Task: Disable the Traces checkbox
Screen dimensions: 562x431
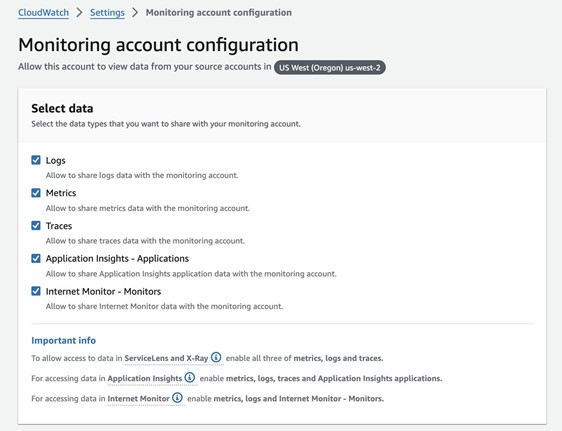Action: tap(36, 225)
